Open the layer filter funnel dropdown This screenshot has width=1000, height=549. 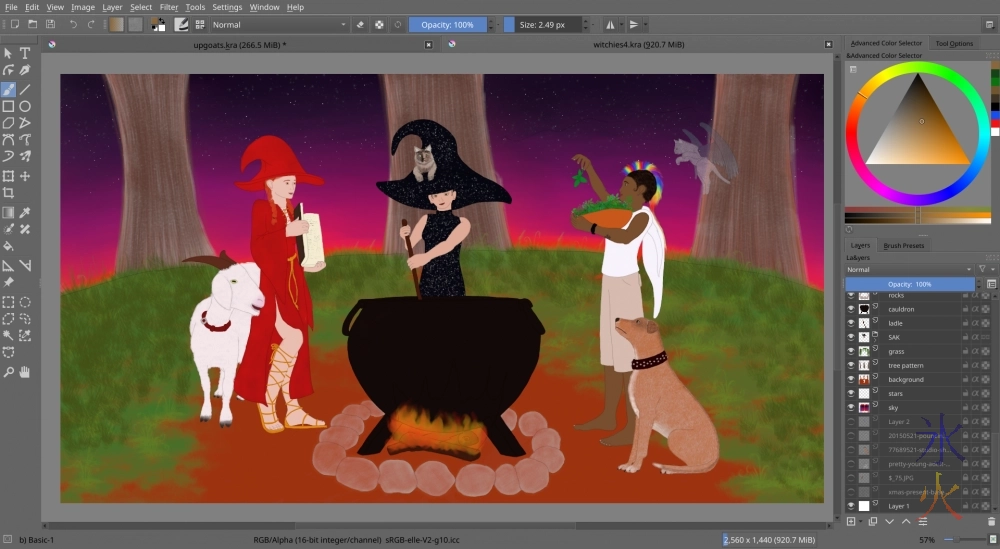coord(983,269)
